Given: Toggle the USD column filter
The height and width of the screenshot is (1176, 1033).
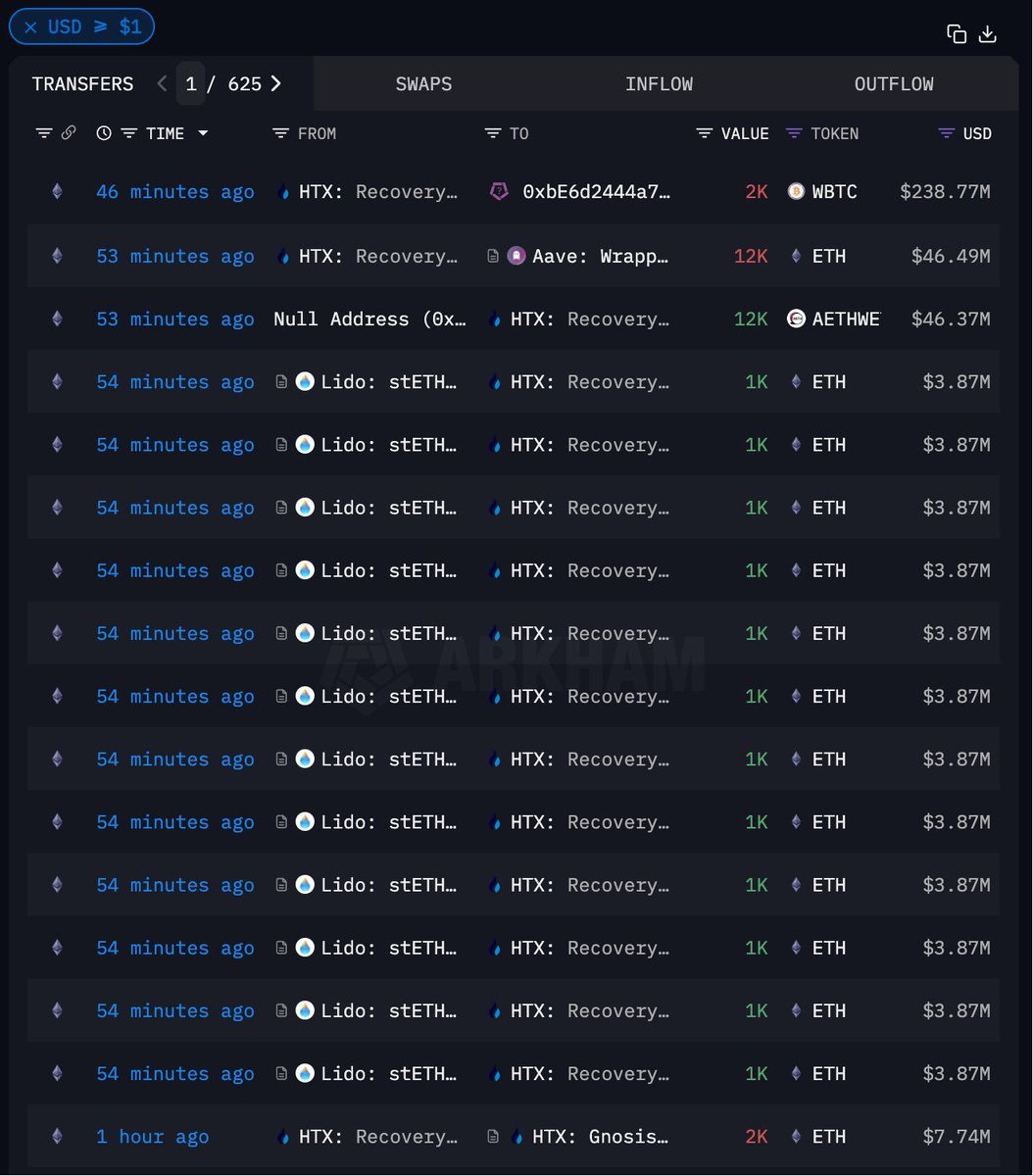Looking at the screenshot, I should [947, 133].
